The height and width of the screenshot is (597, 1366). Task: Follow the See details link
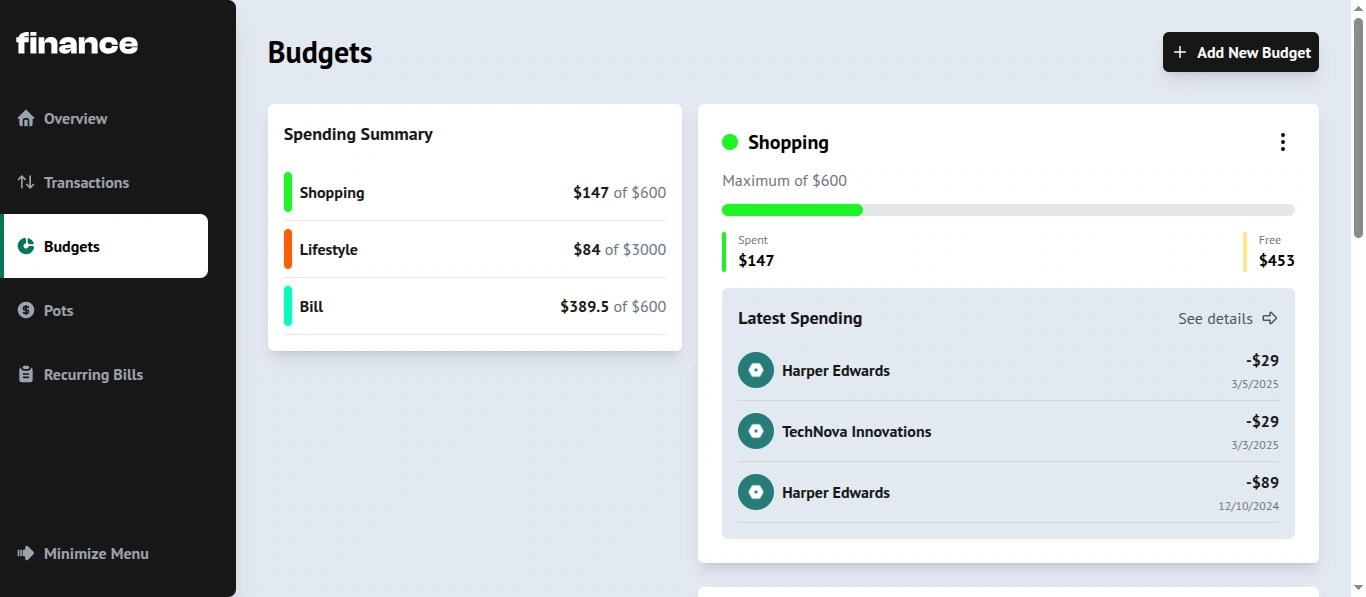pyautogui.click(x=1228, y=318)
